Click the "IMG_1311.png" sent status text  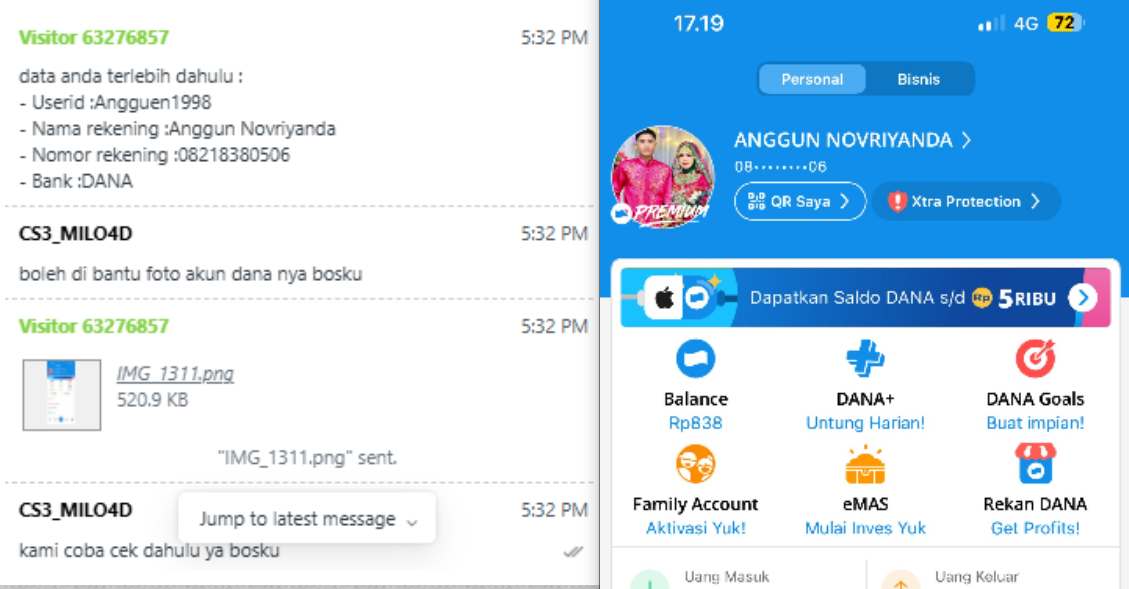[307, 457]
